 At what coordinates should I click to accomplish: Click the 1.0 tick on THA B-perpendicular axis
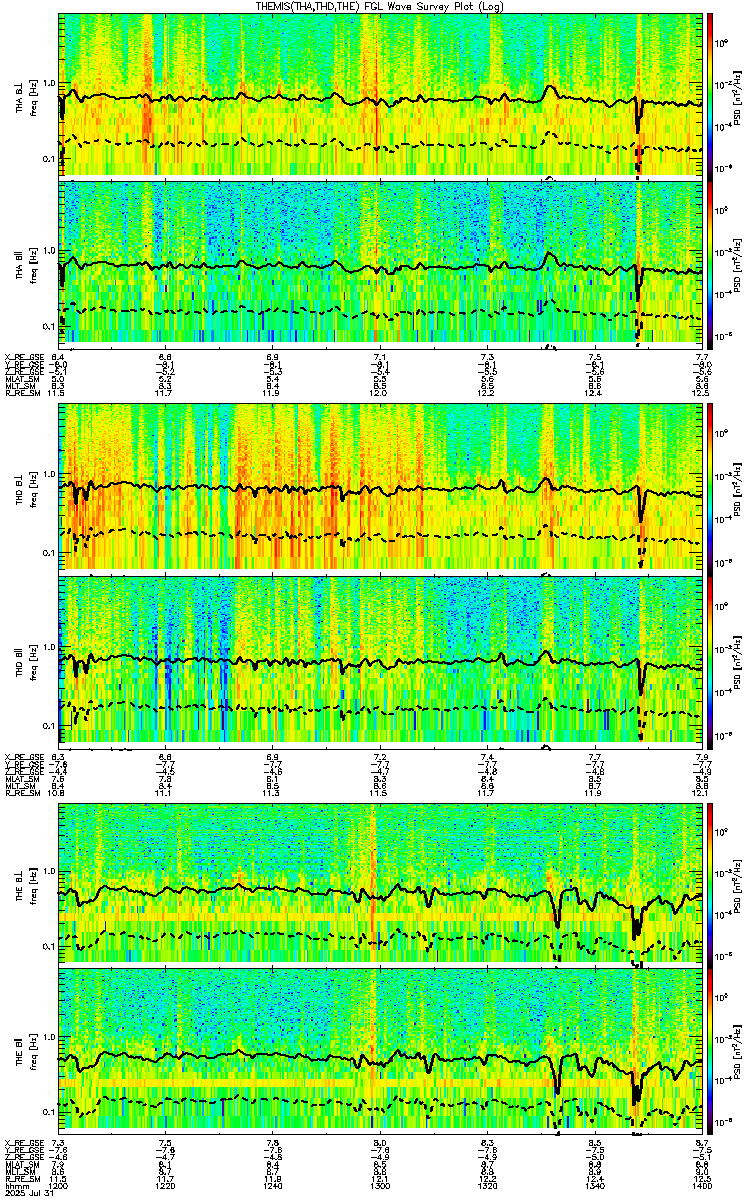coord(49,83)
